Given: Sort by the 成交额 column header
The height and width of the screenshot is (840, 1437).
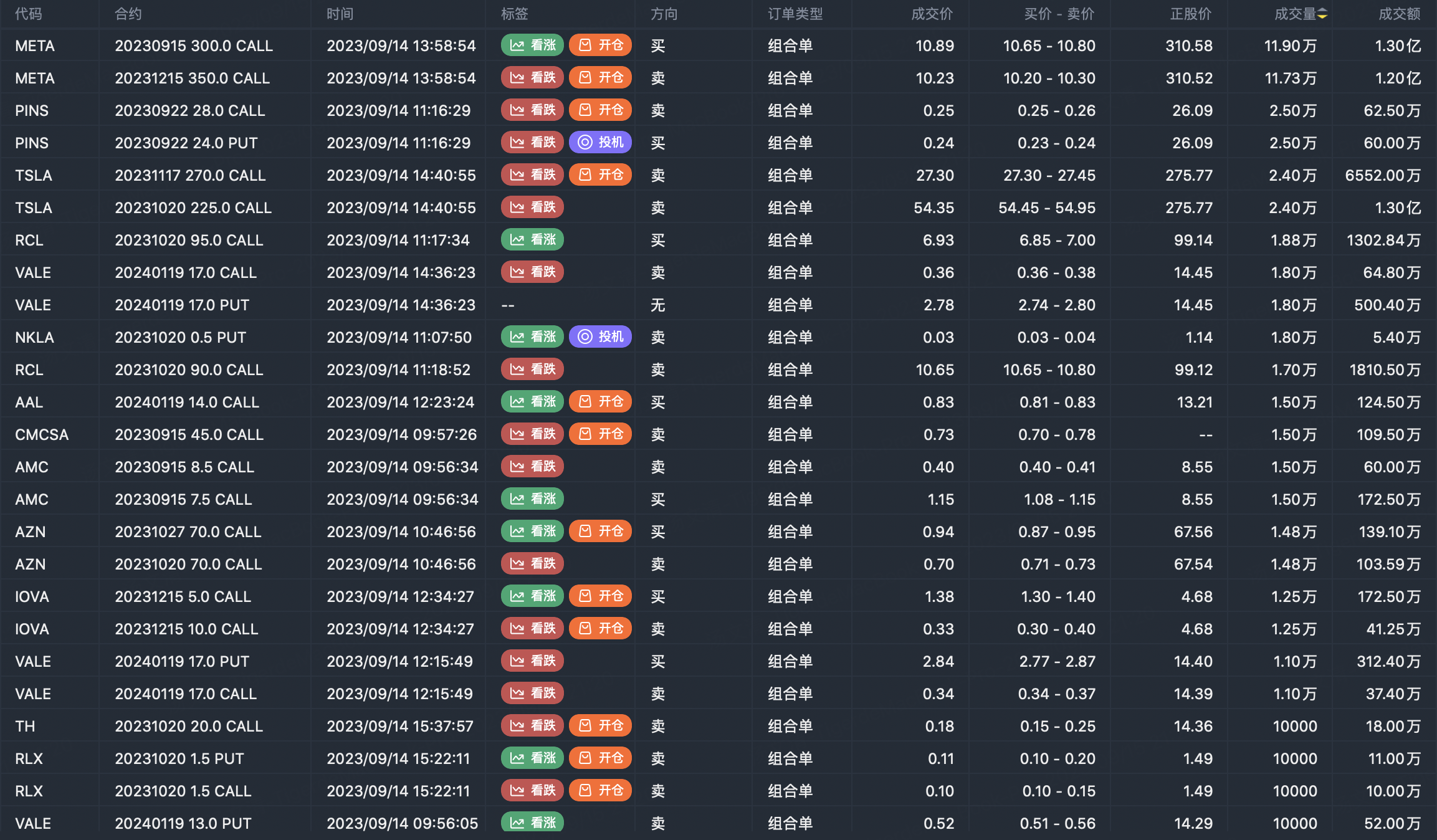Looking at the screenshot, I should [1399, 14].
